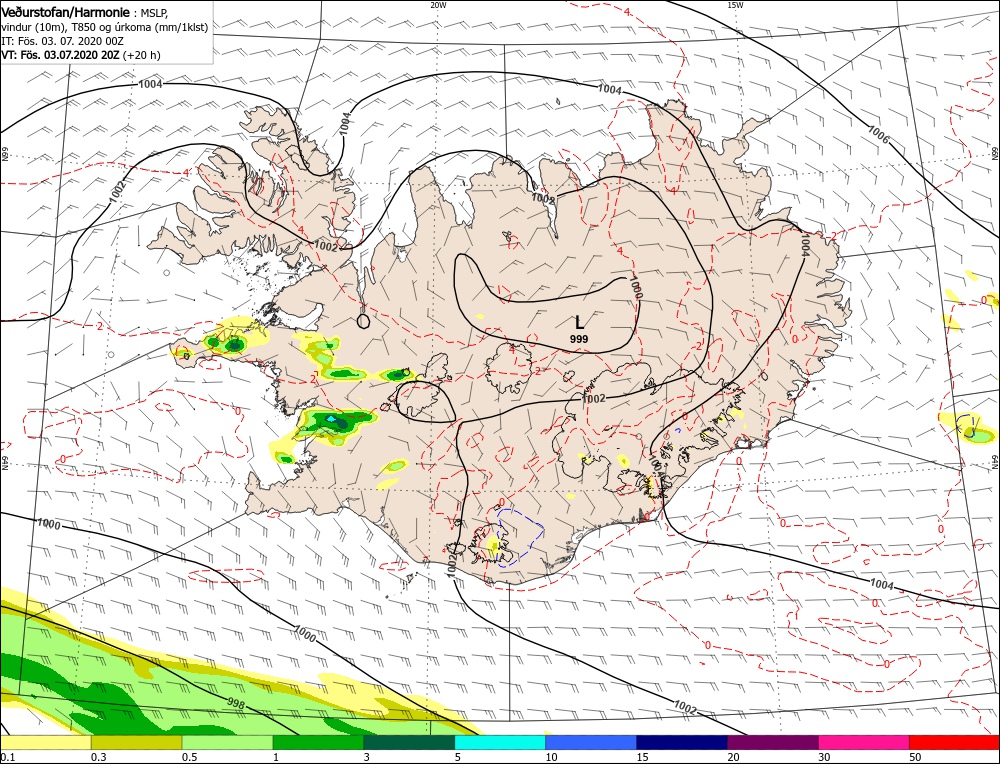Click the navy 15 mm legend swatch
Image resolution: width=1000 pixels, height=764 pixels.
coord(682,742)
